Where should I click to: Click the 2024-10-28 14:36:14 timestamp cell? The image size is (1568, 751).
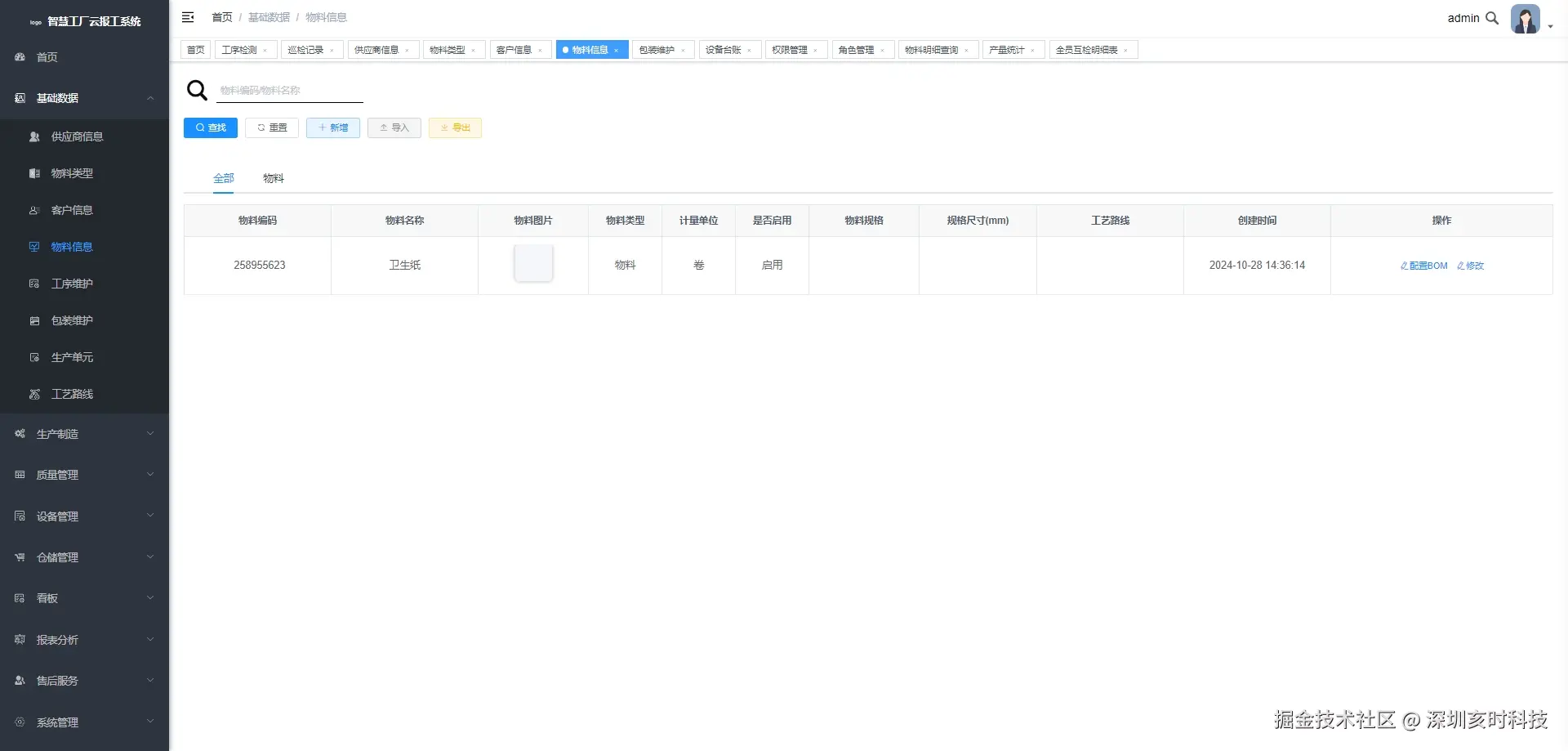1257,266
